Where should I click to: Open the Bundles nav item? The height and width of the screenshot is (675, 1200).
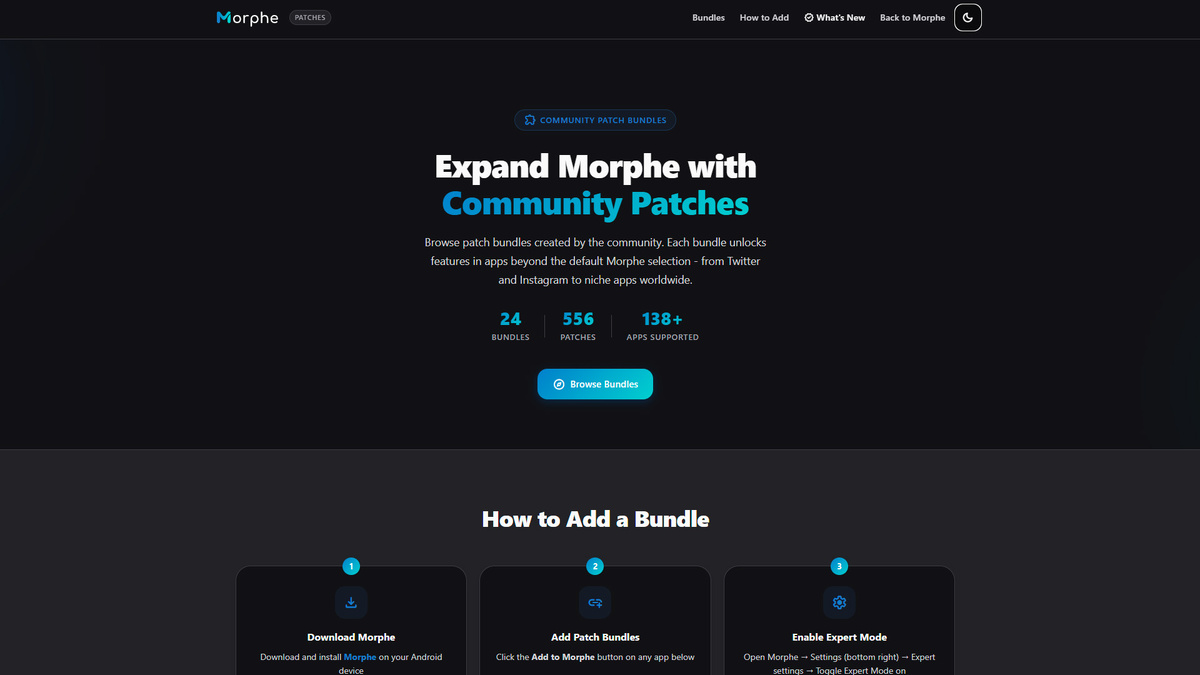(708, 18)
